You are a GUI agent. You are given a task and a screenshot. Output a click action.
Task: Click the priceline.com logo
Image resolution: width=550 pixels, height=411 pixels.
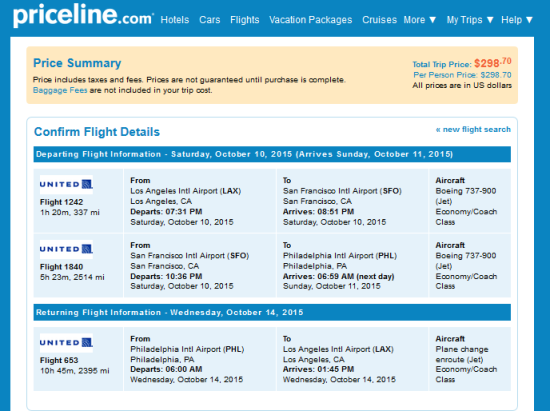click(x=83, y=16)
